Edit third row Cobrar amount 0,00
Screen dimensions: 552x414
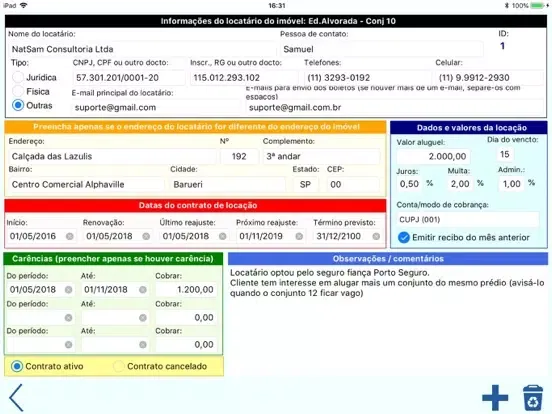click(186, 344)
